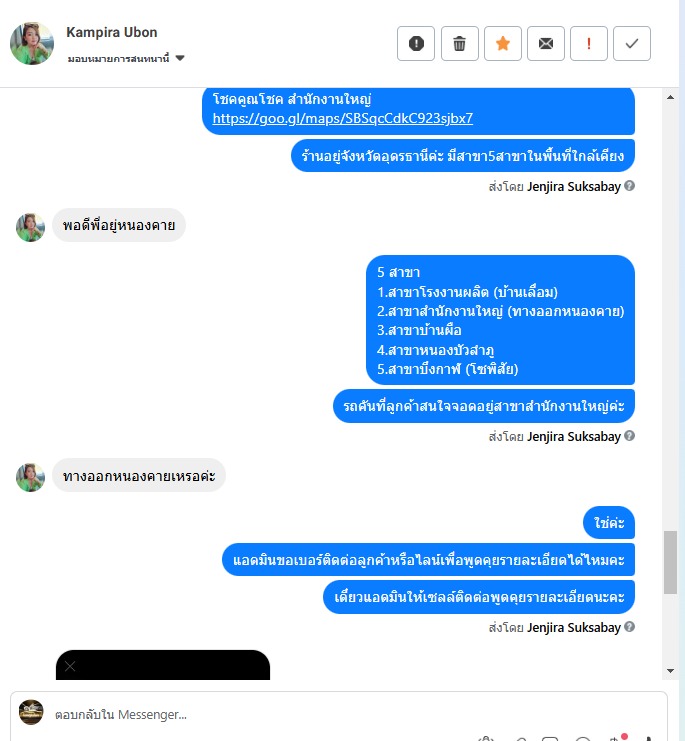Click the scroll down arrow of the chat
This screenshot has width=685, height=741.
[x=670, y=671]
